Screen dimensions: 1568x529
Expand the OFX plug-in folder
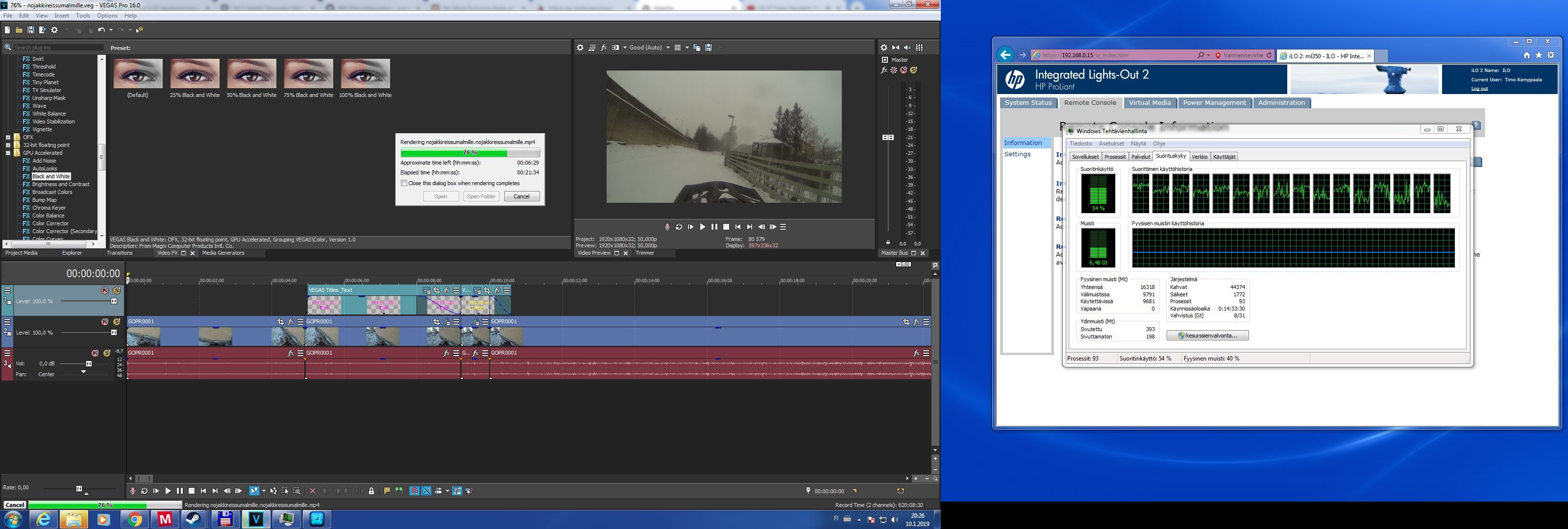pos(8,138)
